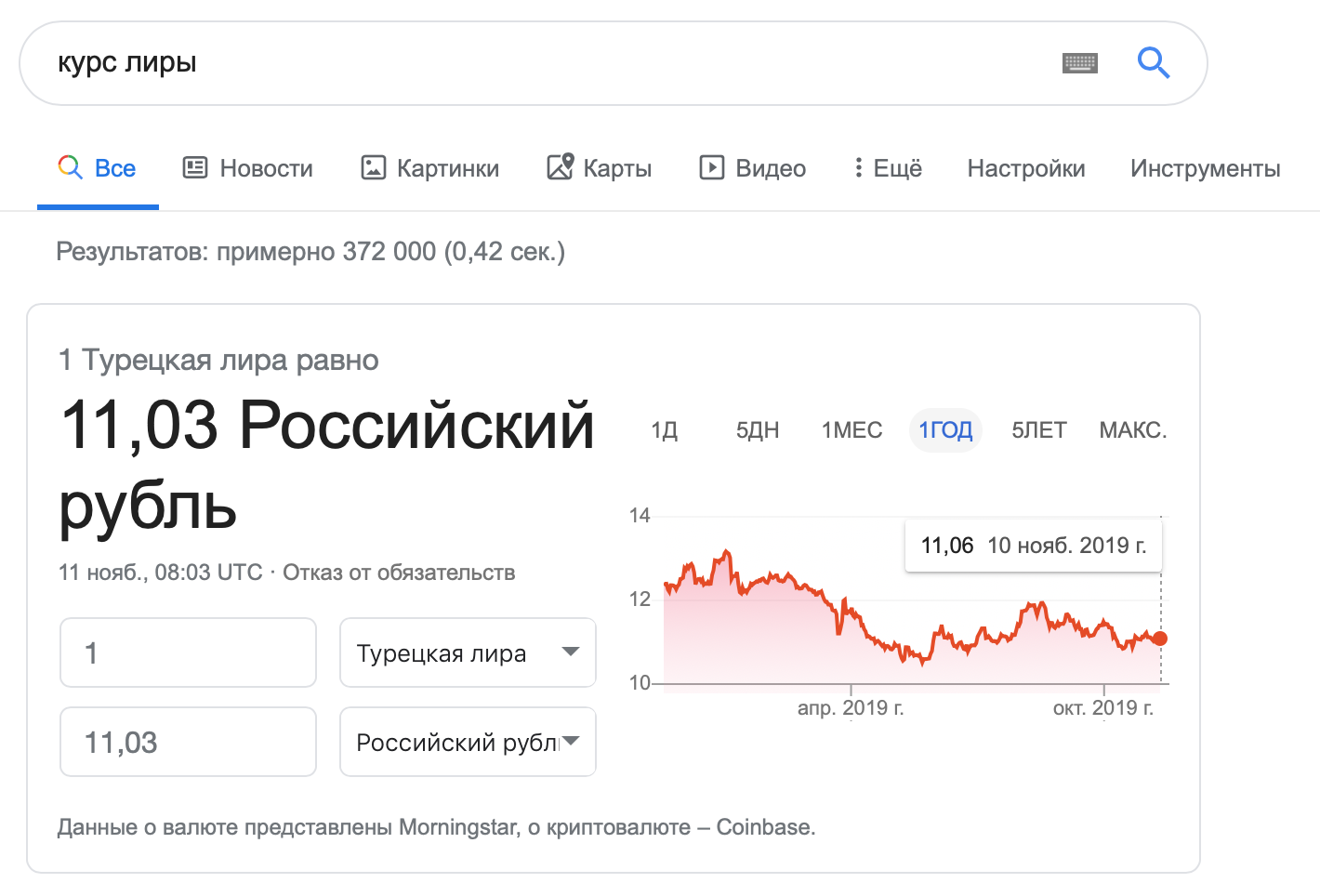This screenshot has height=896, width=1320.
Task: Open Настройки search settings
Action: 1025,168
